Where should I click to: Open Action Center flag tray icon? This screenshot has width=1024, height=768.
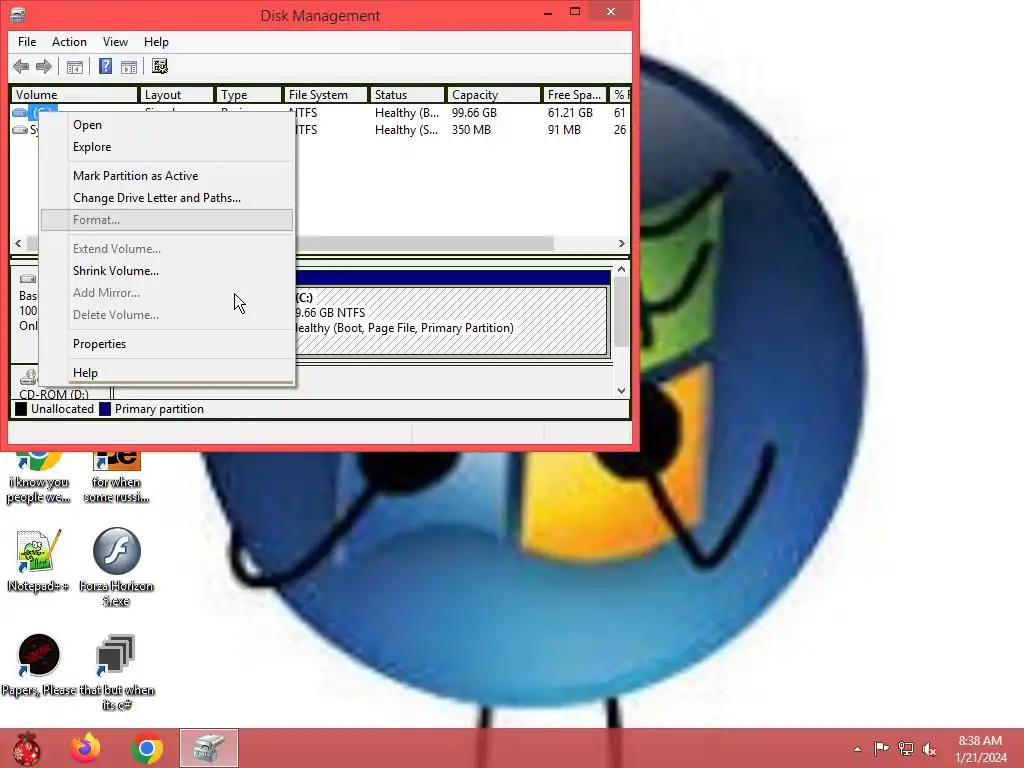881,748
